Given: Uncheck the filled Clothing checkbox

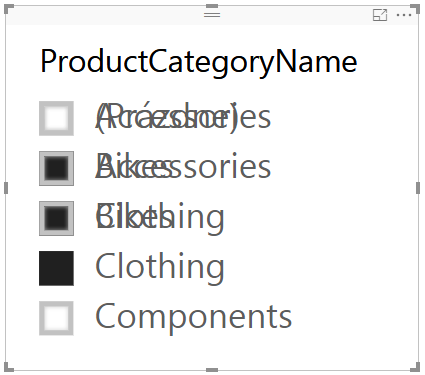Looking at the screenshot, I should tap(56, 268).
